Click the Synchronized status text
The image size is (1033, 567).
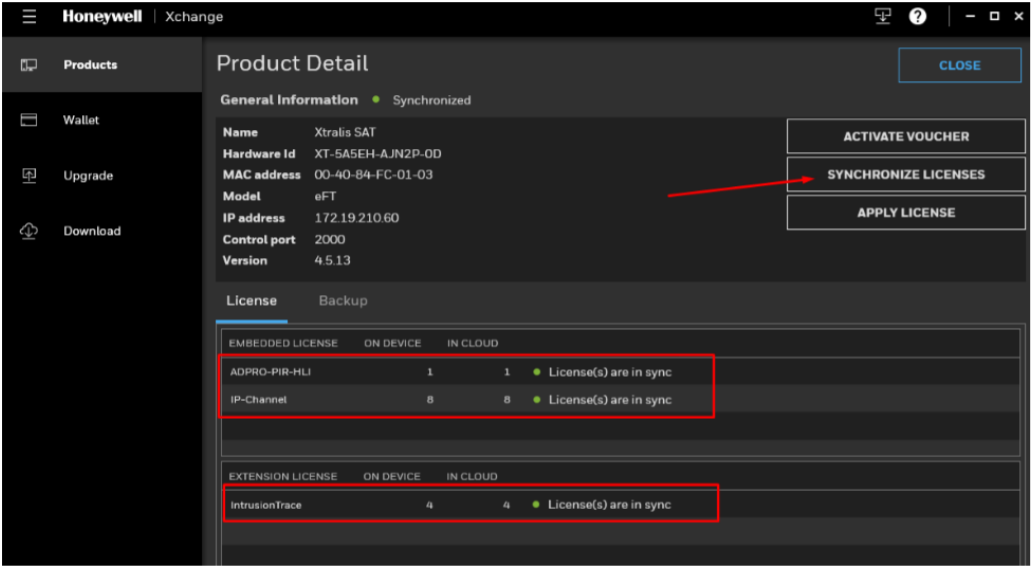(432, 101)
